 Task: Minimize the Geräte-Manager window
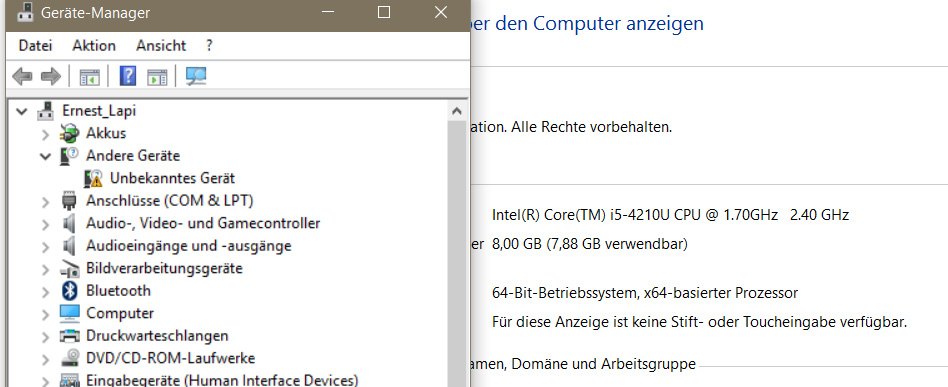(329, 12)
